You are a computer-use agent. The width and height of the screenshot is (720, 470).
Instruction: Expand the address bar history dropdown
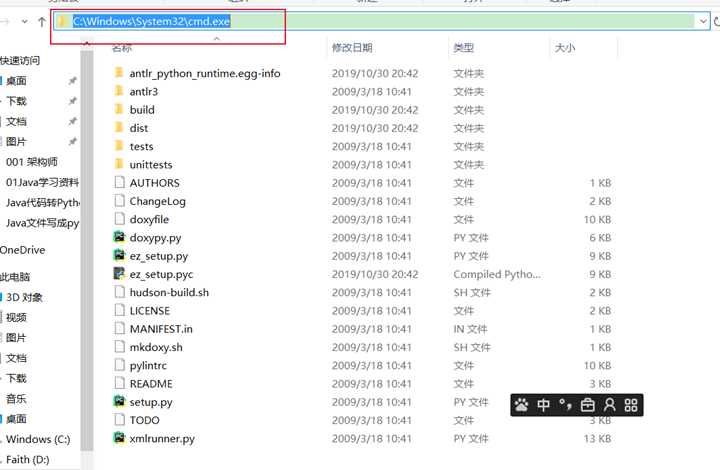pyautogui.click(x=703, y=21)
